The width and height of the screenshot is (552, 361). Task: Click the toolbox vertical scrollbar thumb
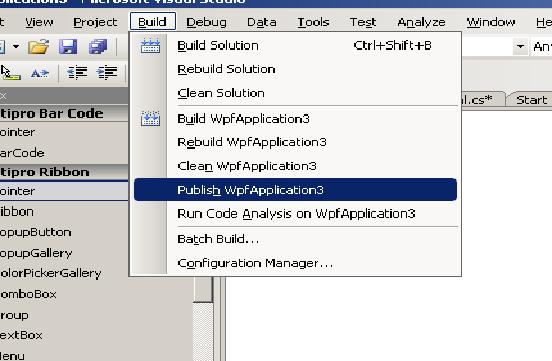[x=203, y=290]
